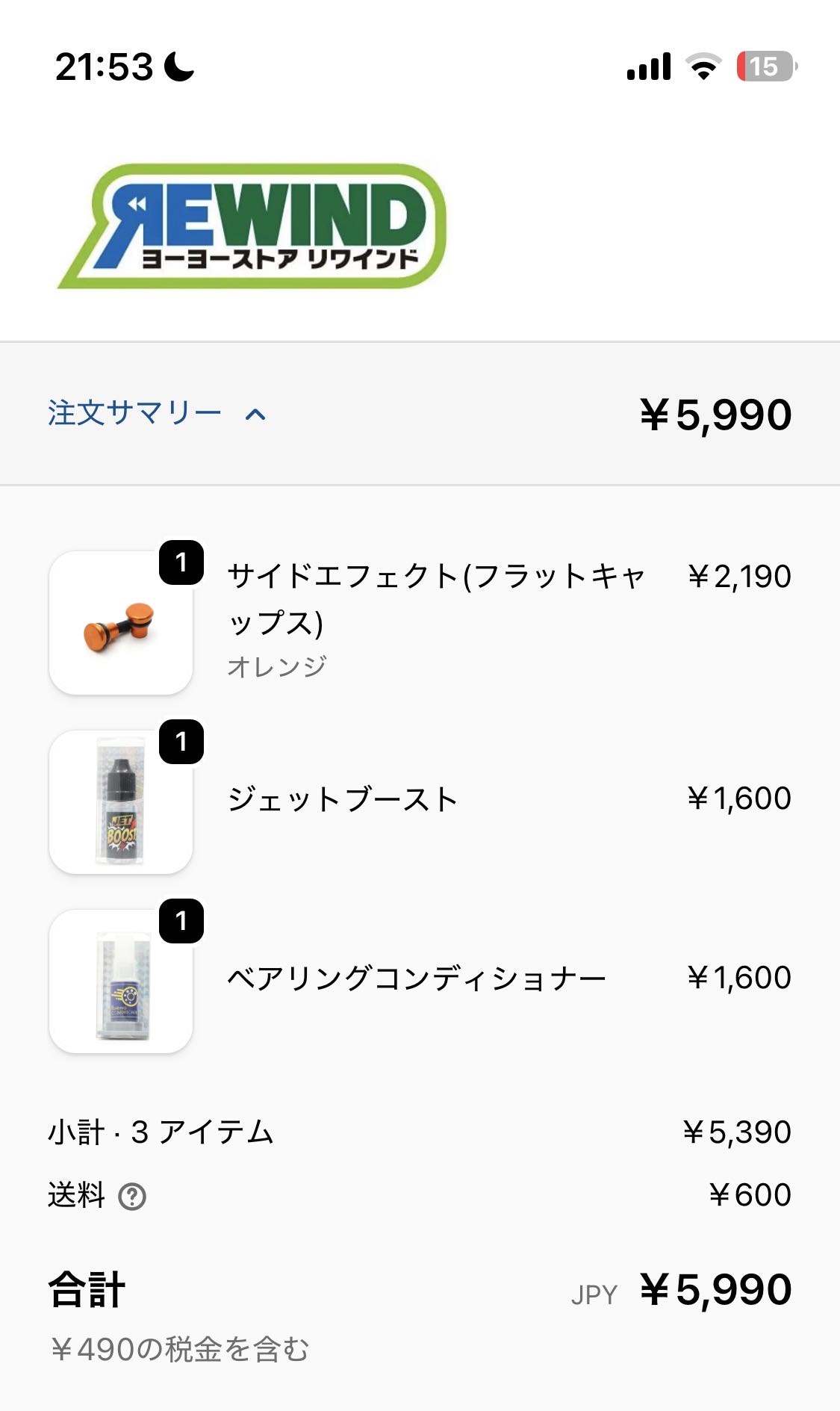The image size is (840, 1411).
Task: Collapse the order summary chevron
Action: 255,415
